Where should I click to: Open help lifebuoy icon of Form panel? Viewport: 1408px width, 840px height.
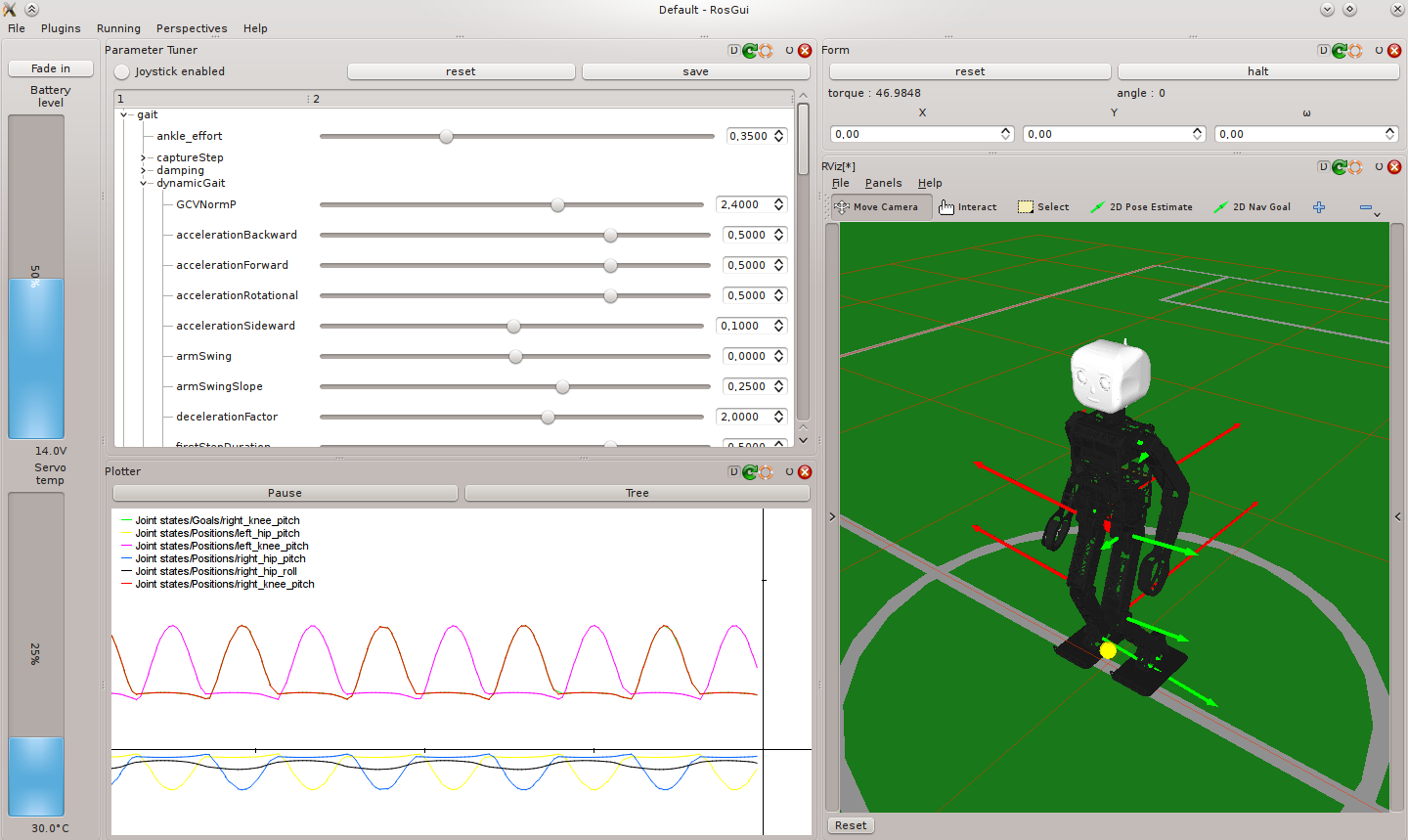[1355, 51]
